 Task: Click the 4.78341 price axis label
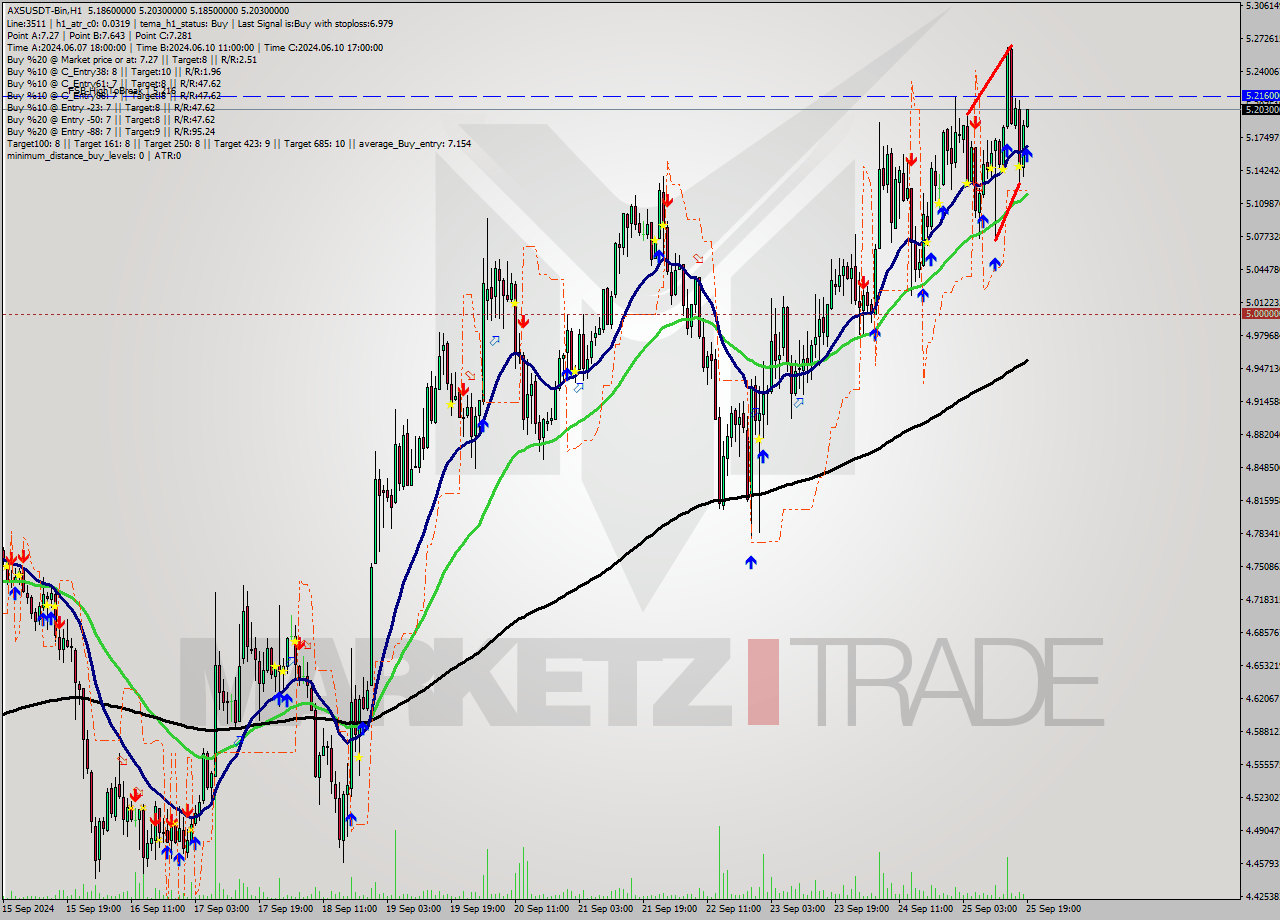pos(1262,533)
